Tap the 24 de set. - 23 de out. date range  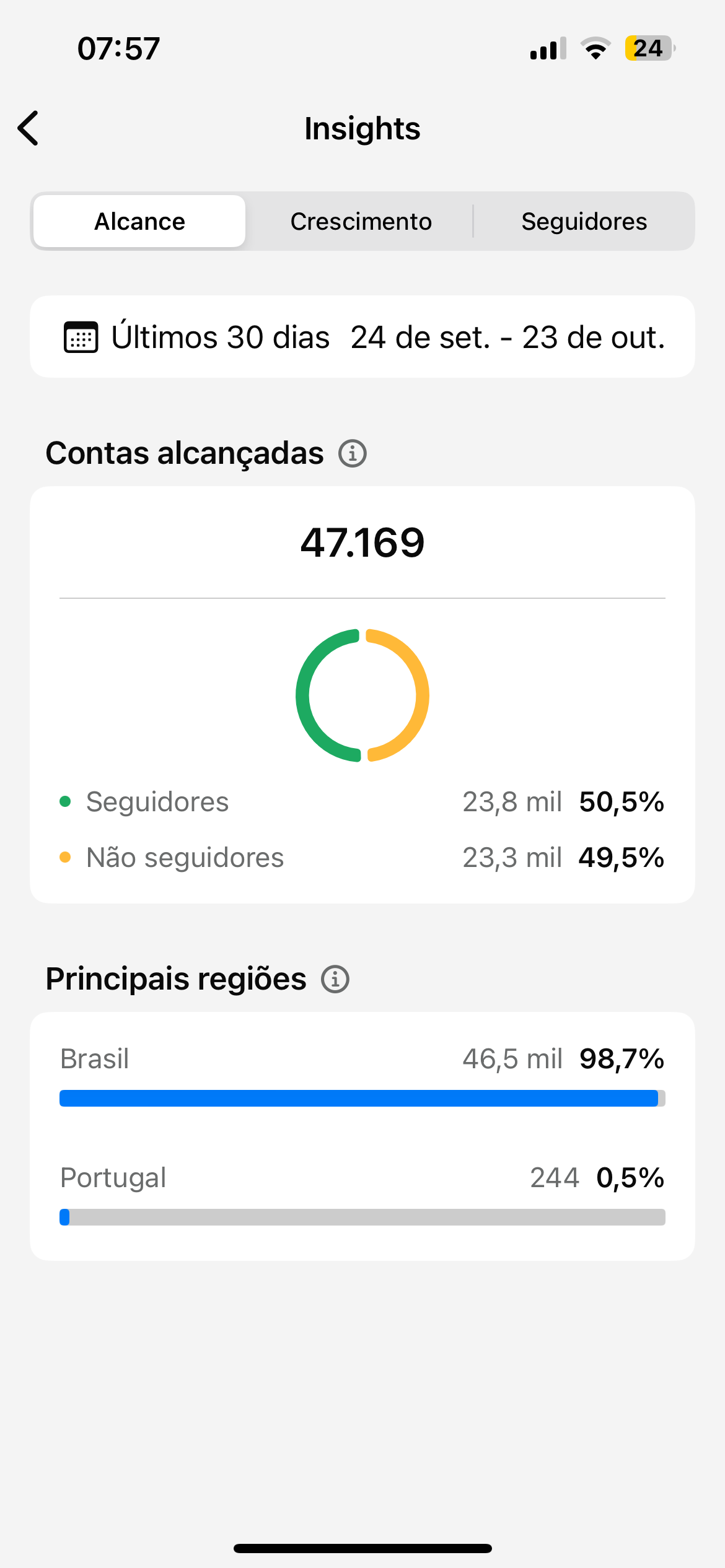pyautogui.click(x=507, y=338)
